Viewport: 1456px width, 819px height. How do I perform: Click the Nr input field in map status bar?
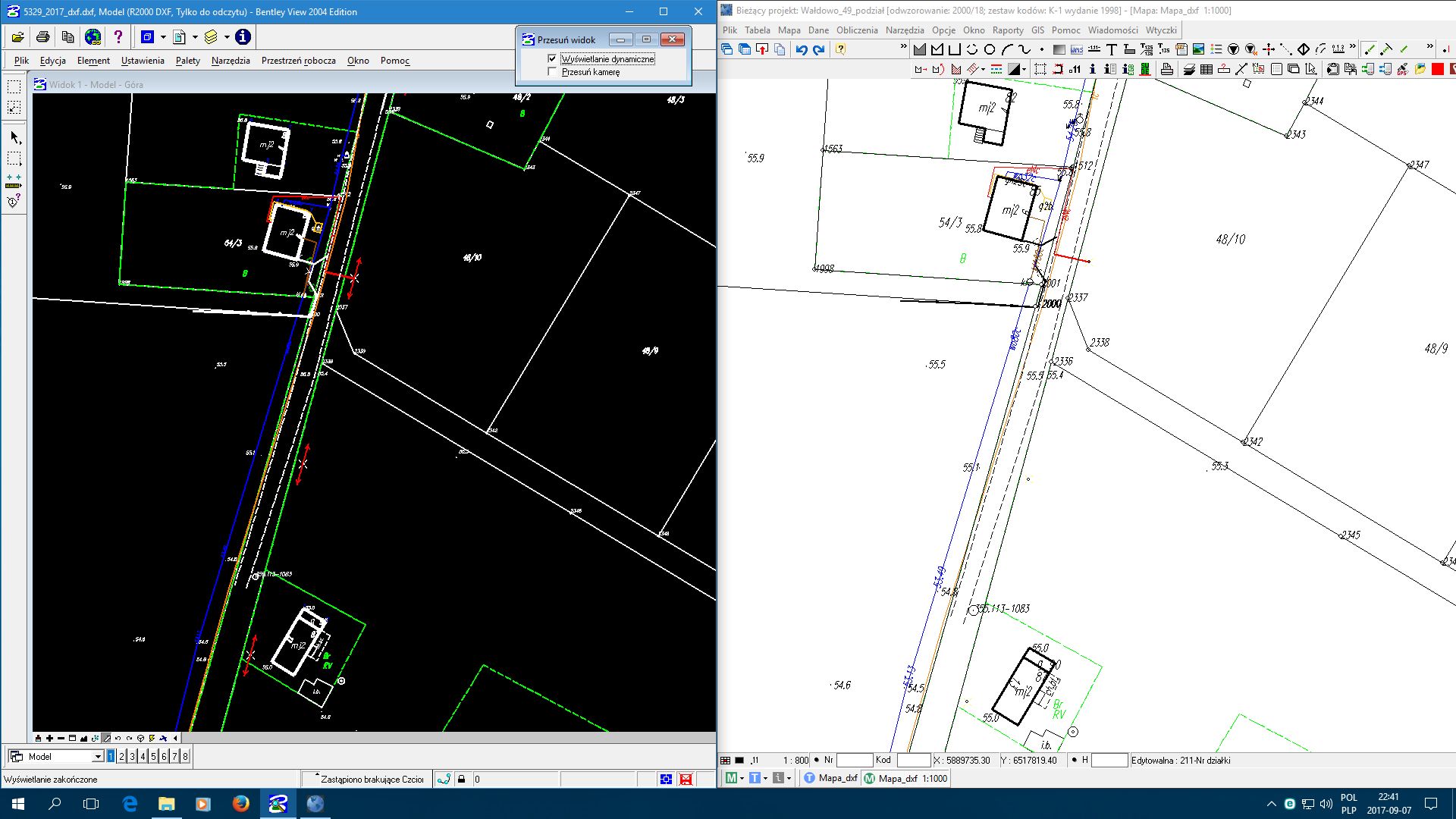click(854, 760)
